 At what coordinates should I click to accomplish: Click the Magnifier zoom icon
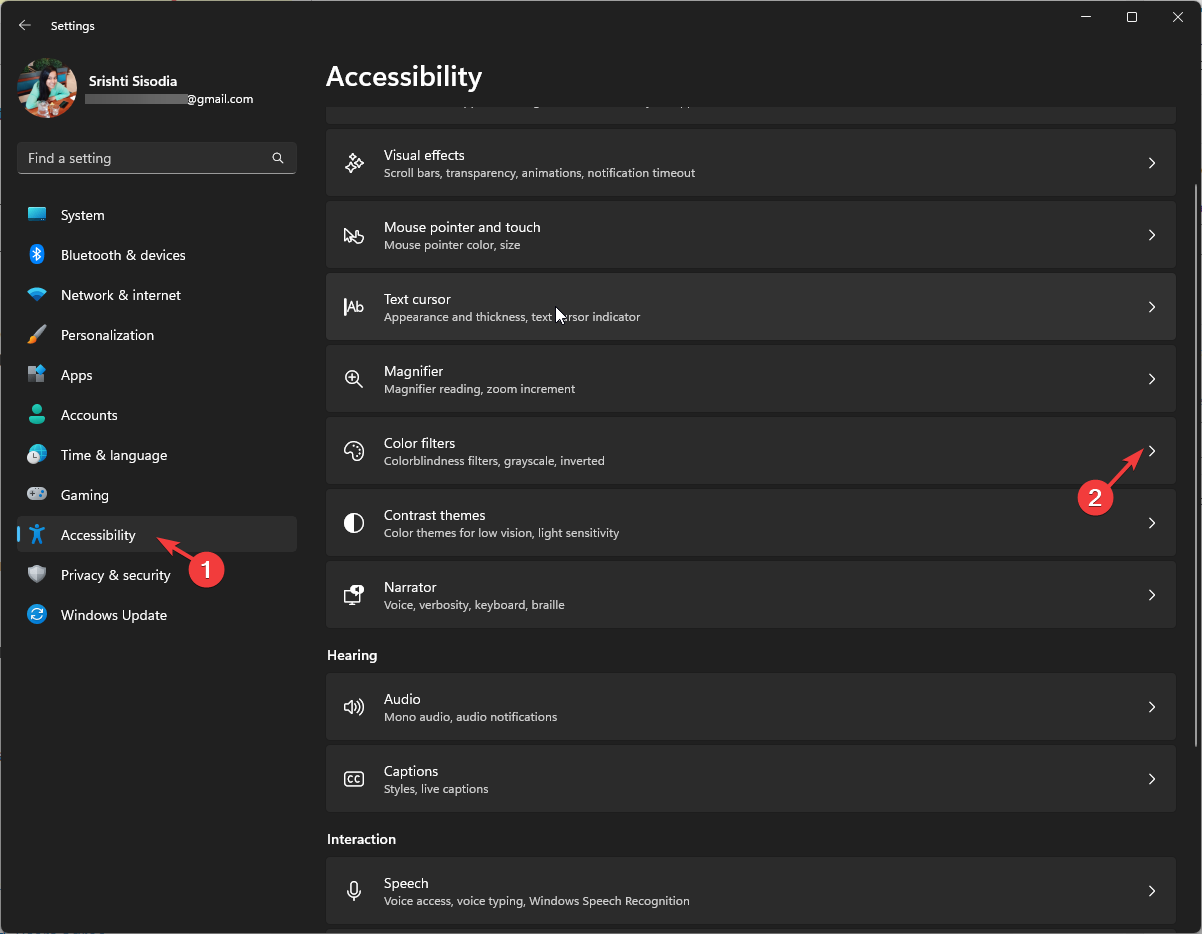[354, 379]
